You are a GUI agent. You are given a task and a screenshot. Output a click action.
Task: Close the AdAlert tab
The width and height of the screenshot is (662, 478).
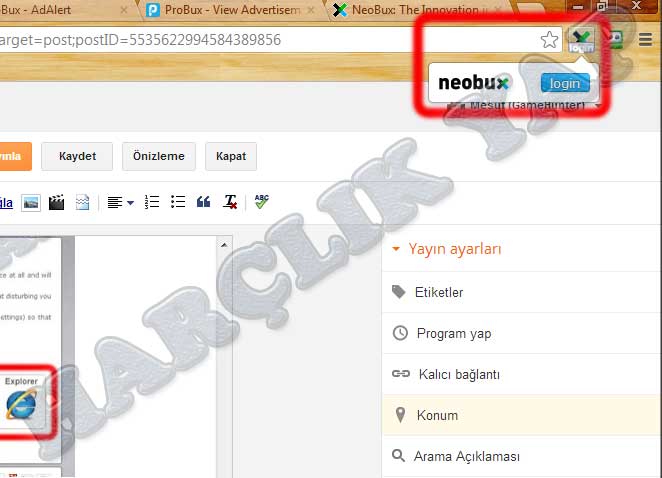click(124, 10)
